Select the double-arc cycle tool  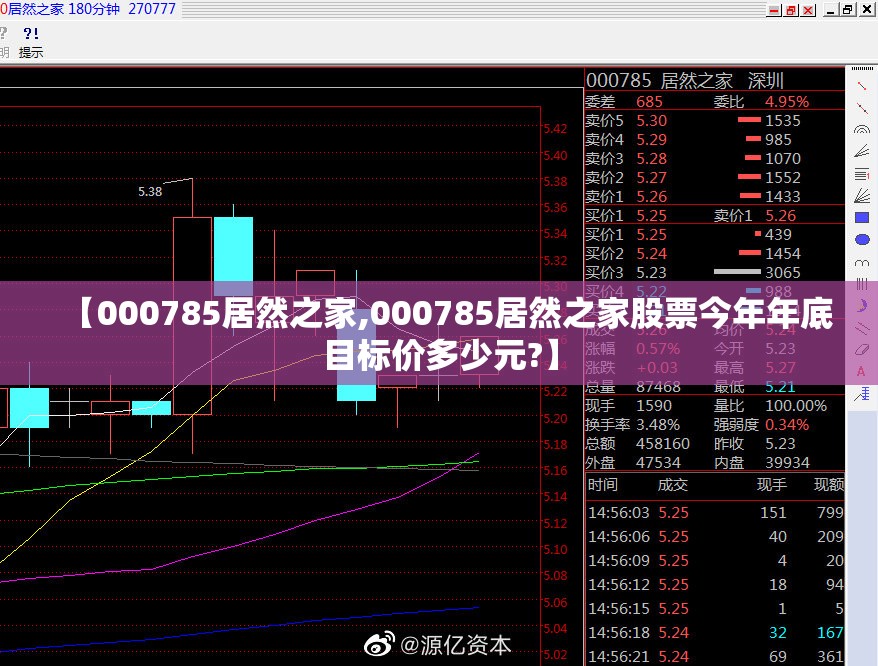click(x=862, y=262)
